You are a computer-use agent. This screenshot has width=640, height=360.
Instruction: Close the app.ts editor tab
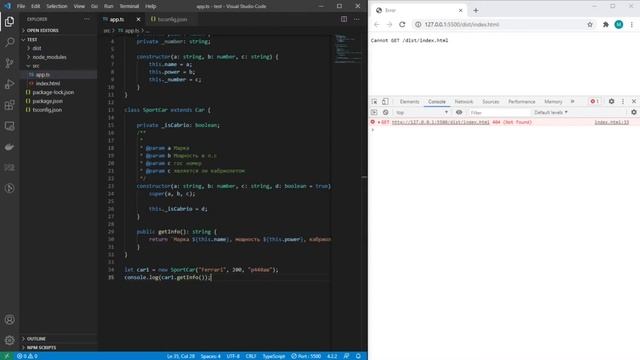138,19
